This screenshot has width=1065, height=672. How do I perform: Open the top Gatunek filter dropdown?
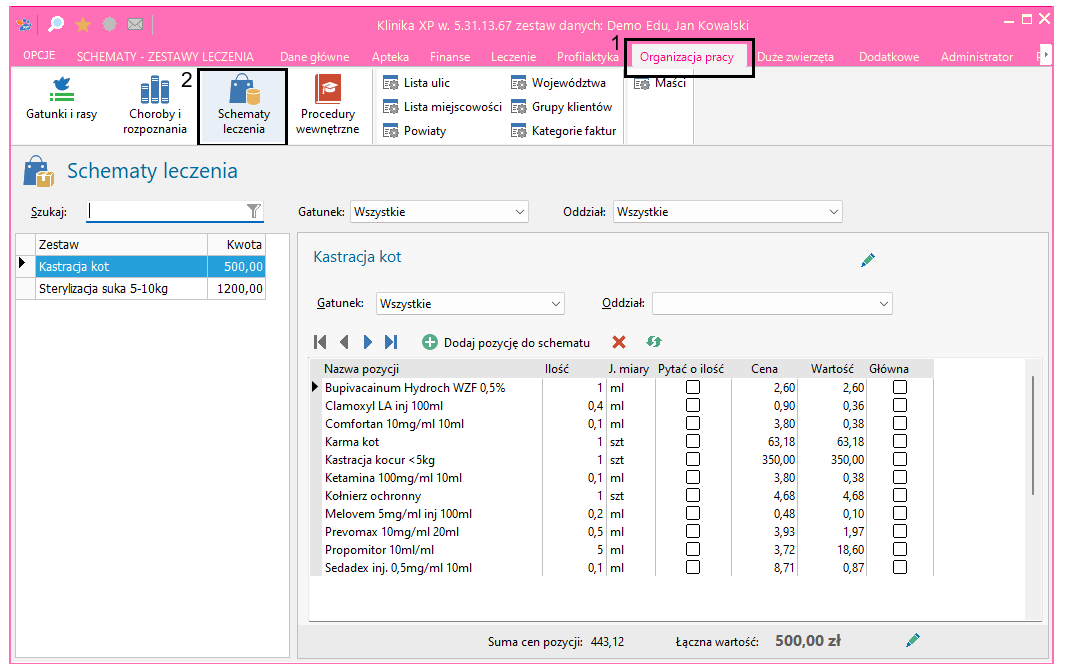439,211
